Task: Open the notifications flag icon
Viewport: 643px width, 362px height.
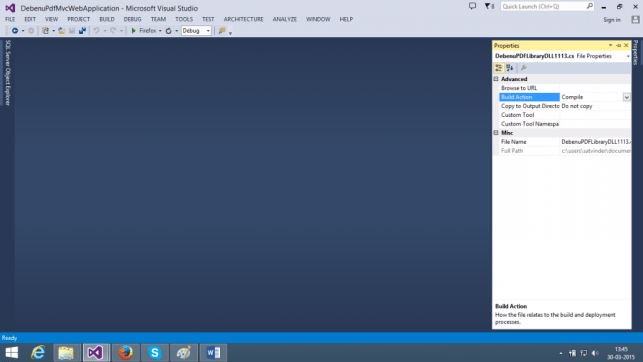Action: [x=489, y=6]
